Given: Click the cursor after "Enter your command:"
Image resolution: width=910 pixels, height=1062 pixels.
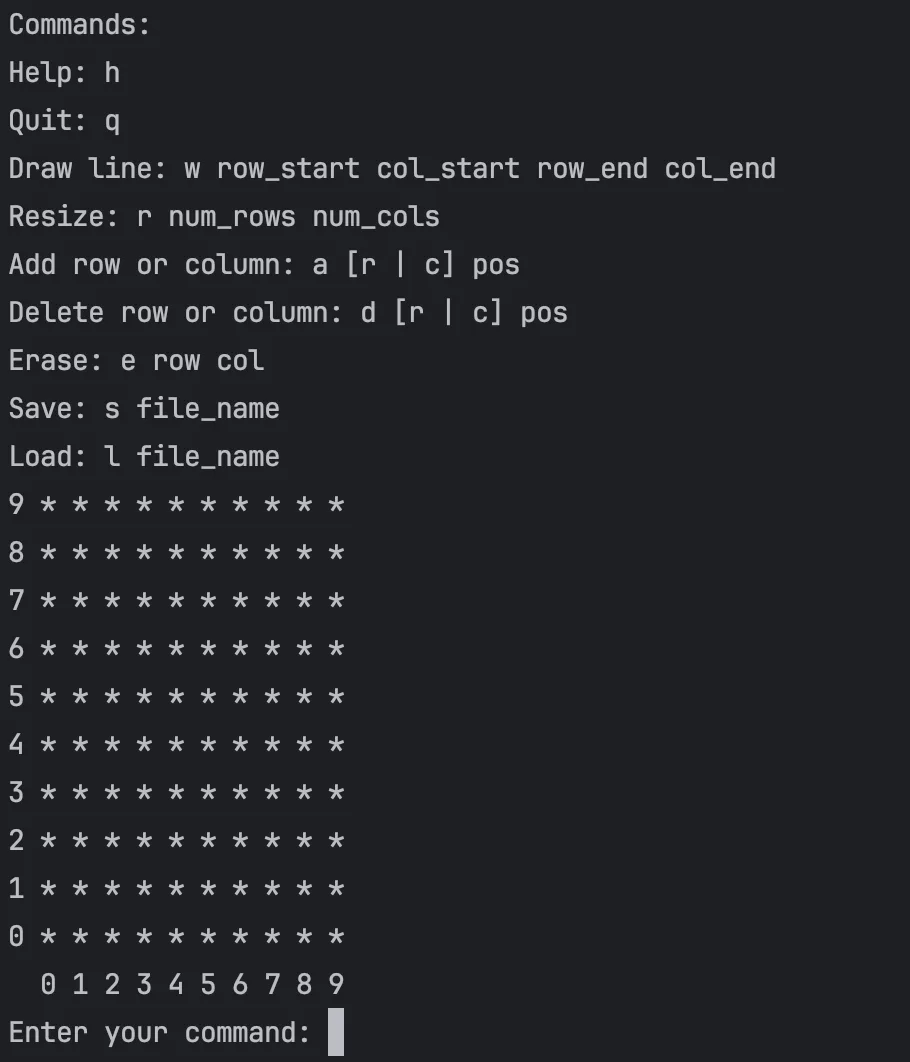Looking at the screenshot, I should (x=336, y=1032).
